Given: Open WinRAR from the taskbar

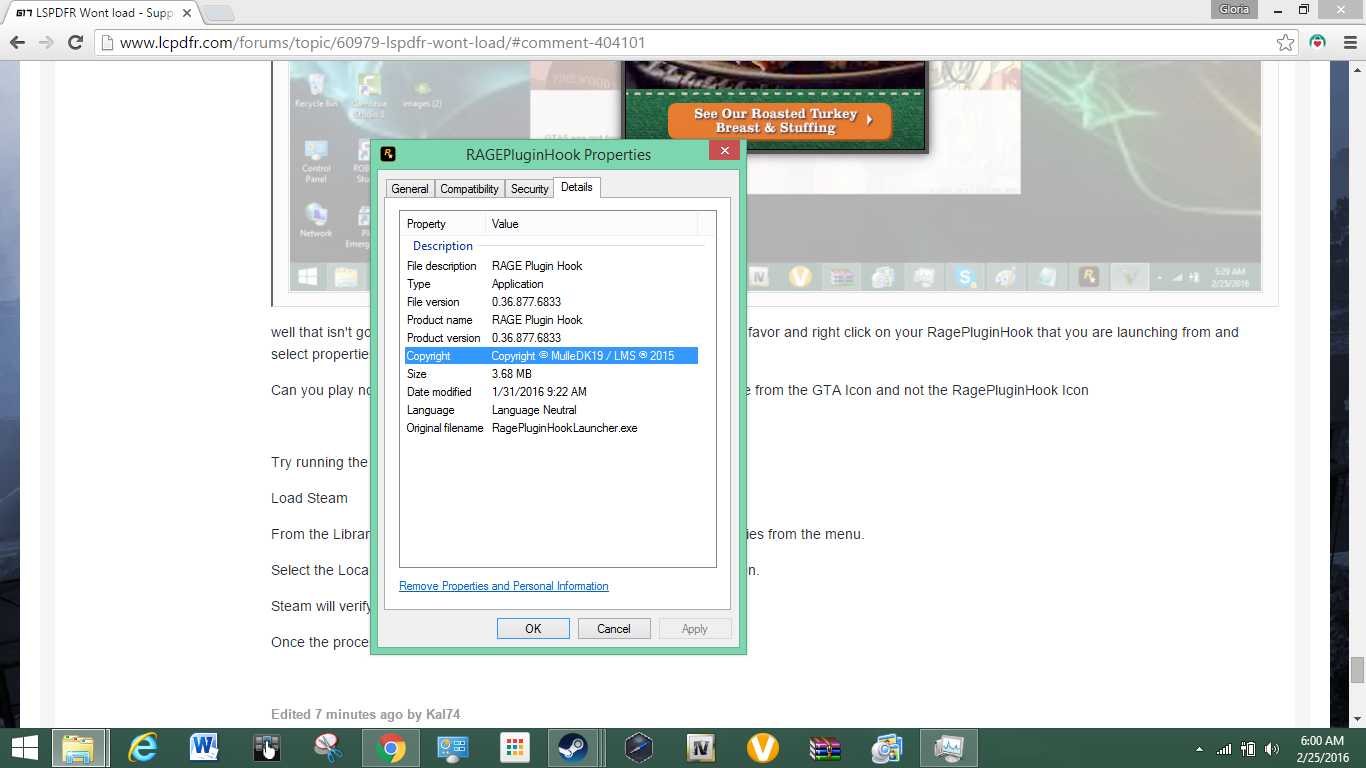Looking at the screenshot, I should click(x=825, y=748).
